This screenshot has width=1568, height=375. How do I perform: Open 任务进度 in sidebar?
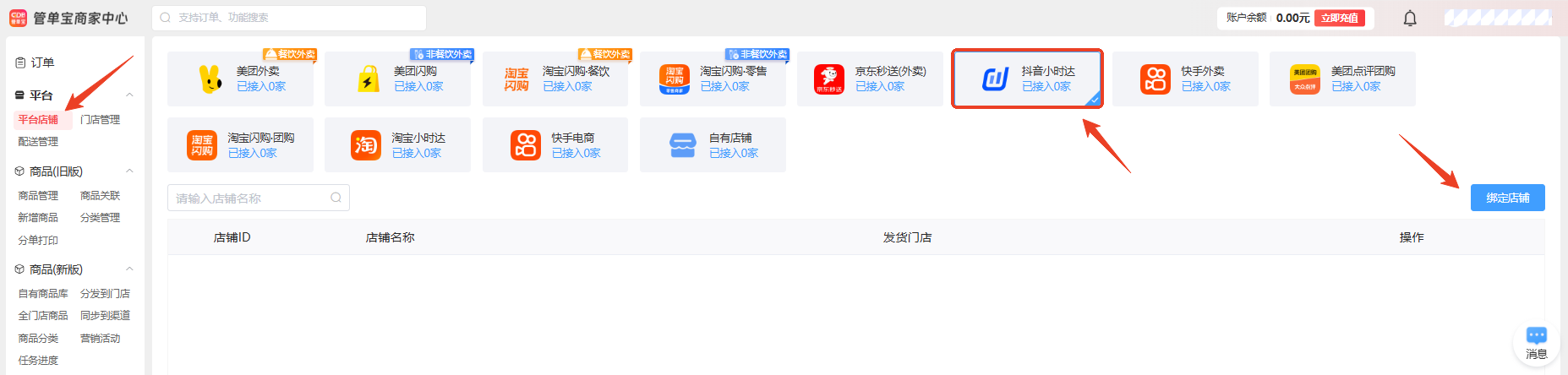point(38,361)
